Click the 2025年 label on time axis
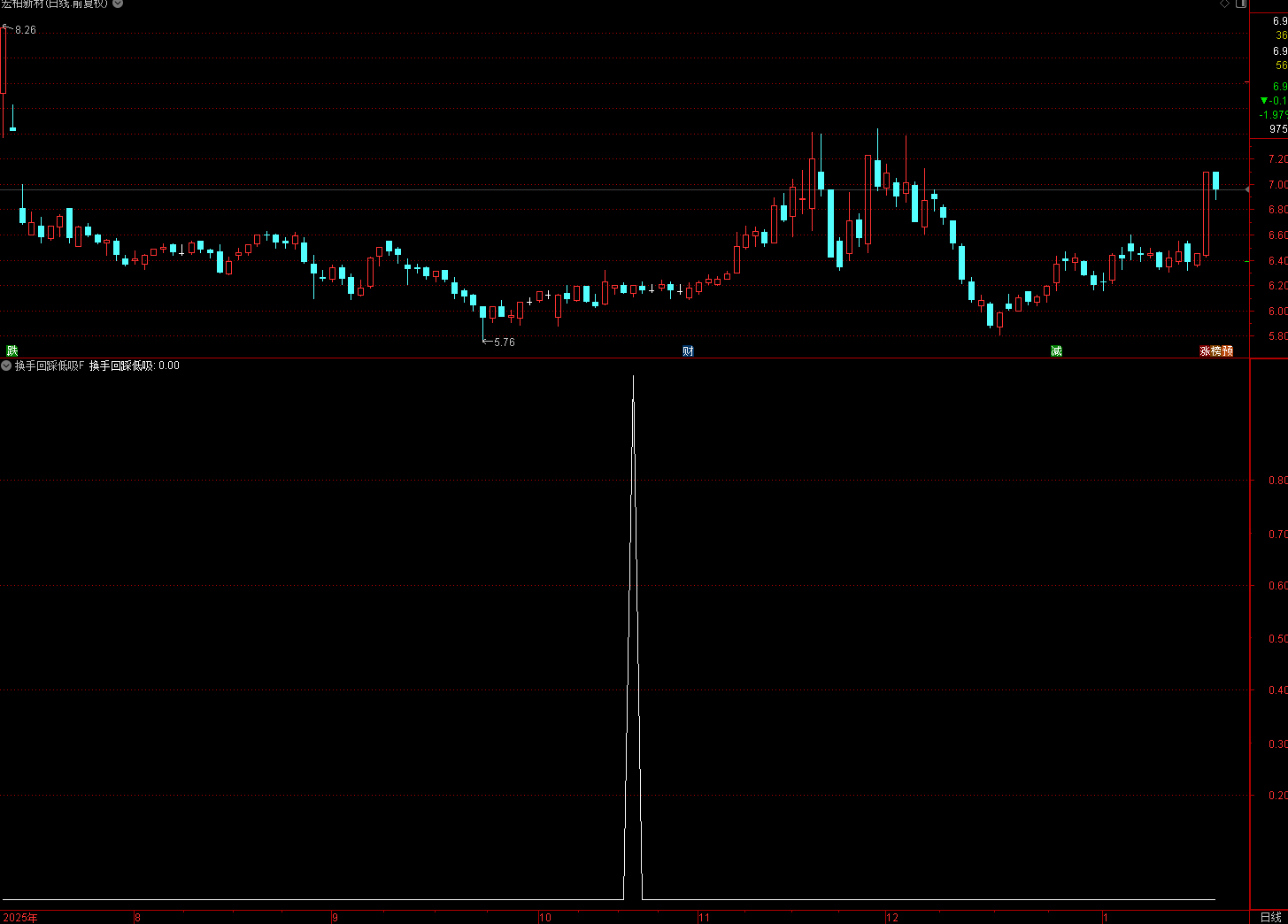The width and height of the screenshot is (1288, 924). pyautogui.click(x=20, y=918)
